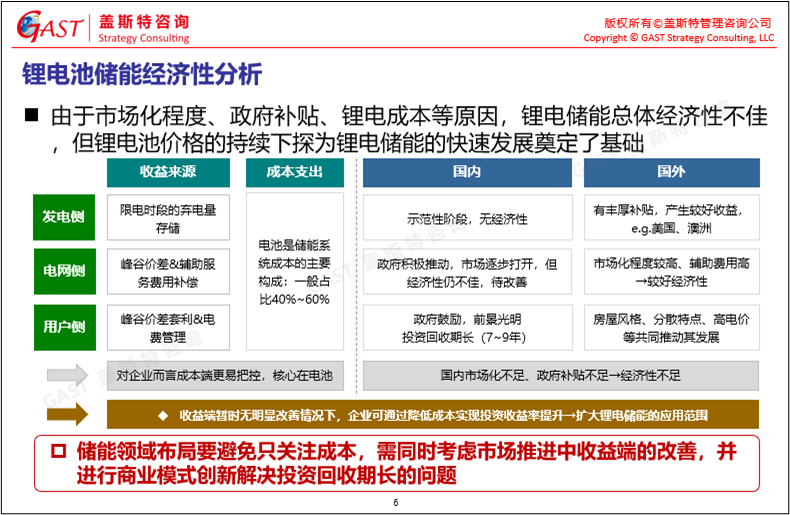Click the 限电时段的弃电量存储 cell
The height and width of the screenshot is (515, 790).
point(167,218)
